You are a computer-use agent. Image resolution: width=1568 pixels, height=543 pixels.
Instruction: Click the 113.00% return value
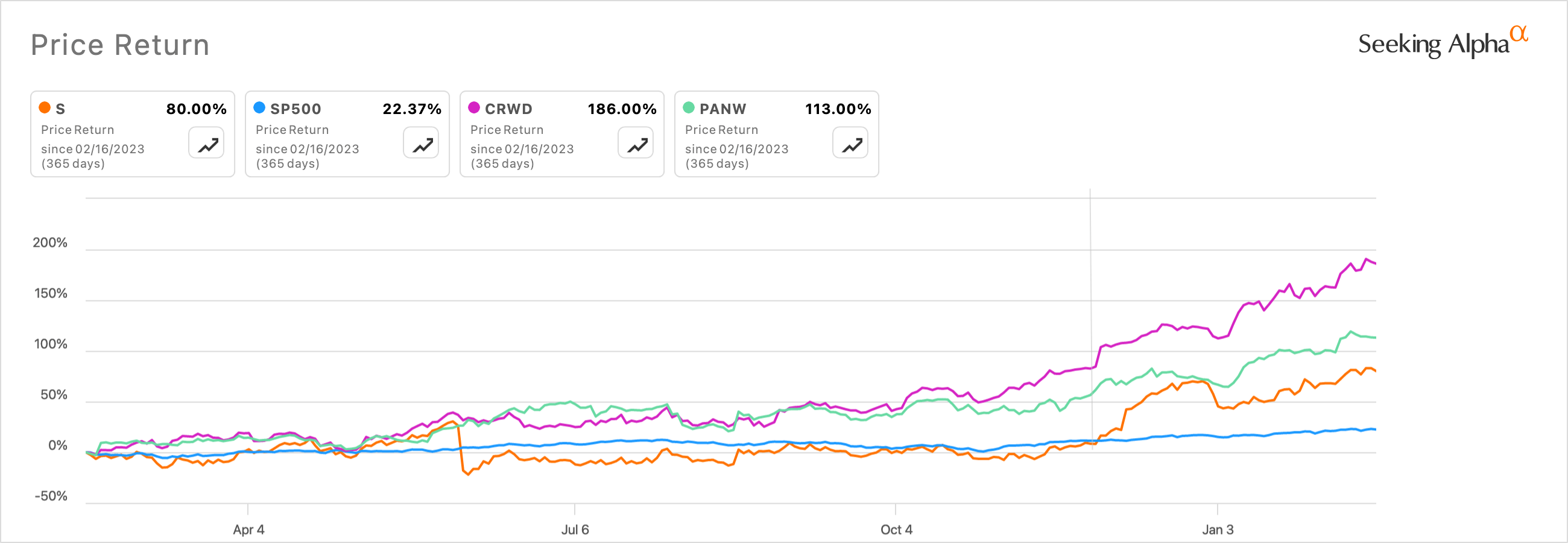tap(838, 109)
